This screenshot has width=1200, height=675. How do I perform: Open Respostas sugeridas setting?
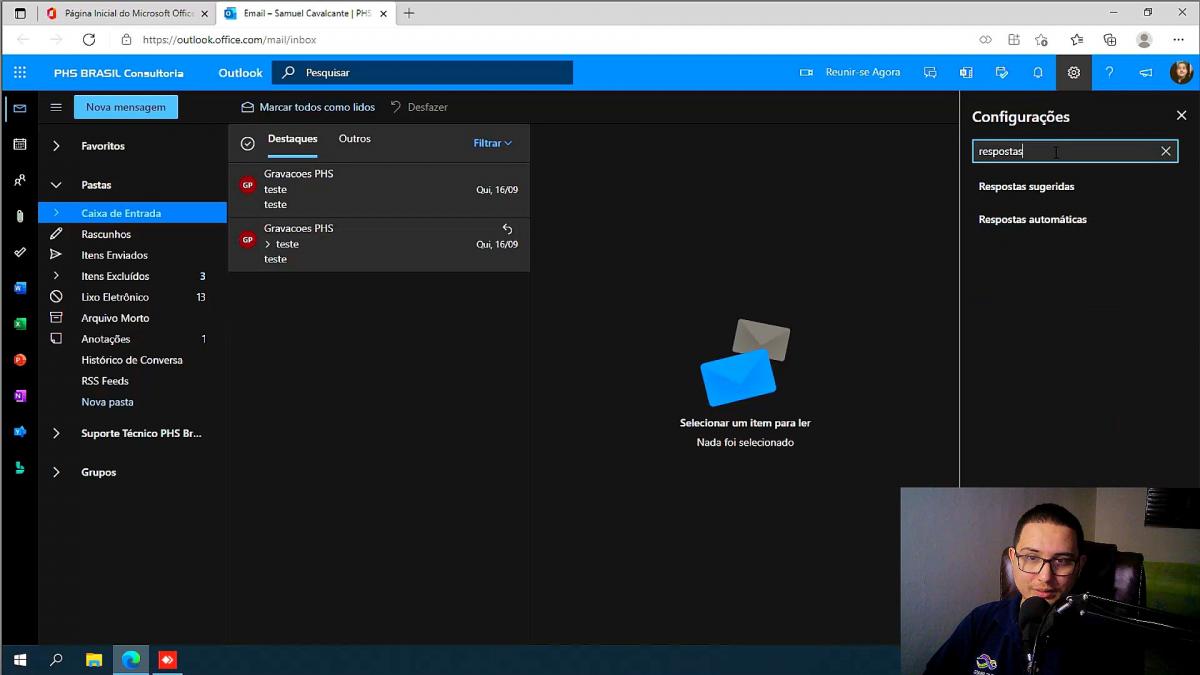pos(1026,186)
